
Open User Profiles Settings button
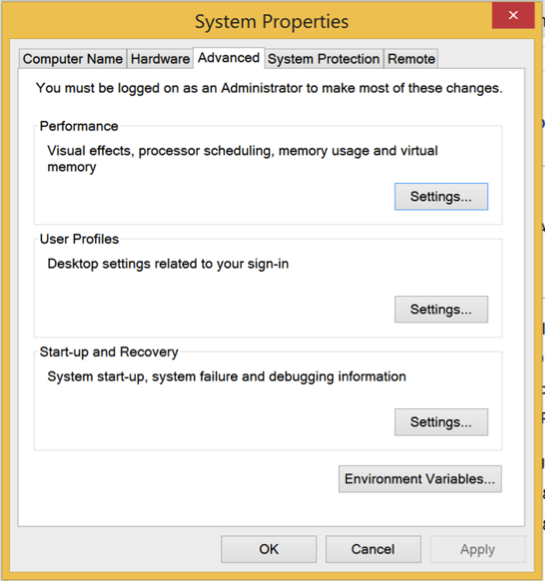(441, 310)
